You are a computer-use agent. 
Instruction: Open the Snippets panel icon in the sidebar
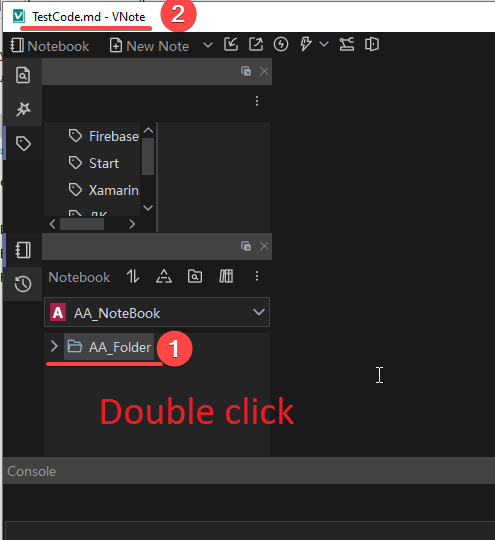23,109
